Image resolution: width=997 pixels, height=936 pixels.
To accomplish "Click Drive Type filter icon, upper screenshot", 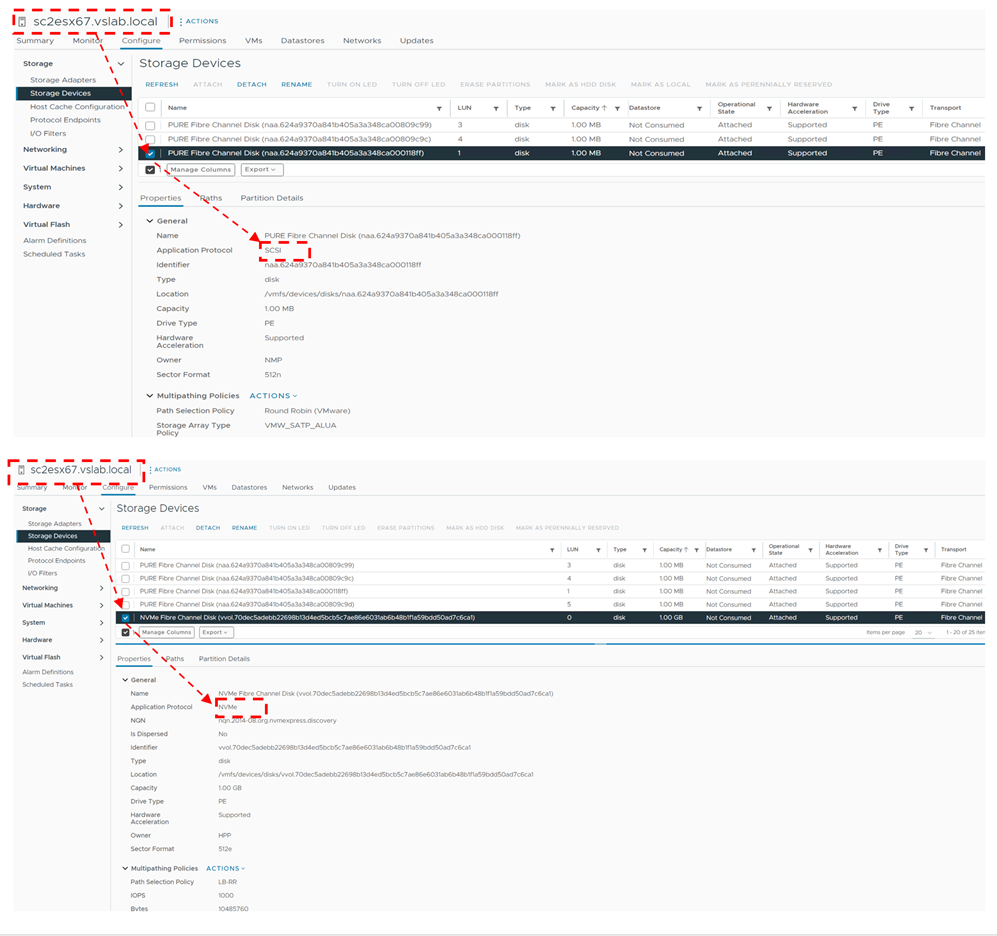I will tap(912, 109).
